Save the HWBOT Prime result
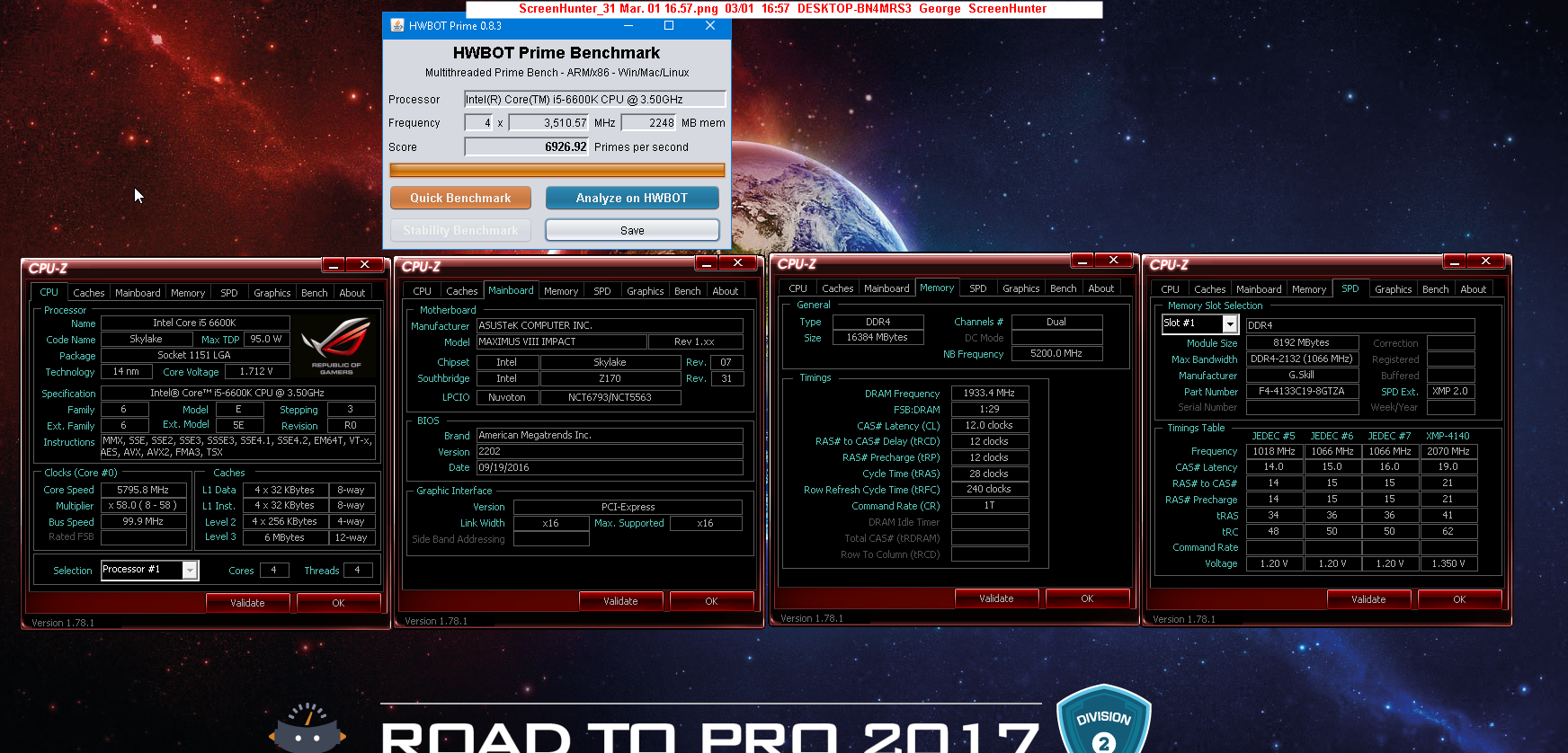 tap(632, 230)
